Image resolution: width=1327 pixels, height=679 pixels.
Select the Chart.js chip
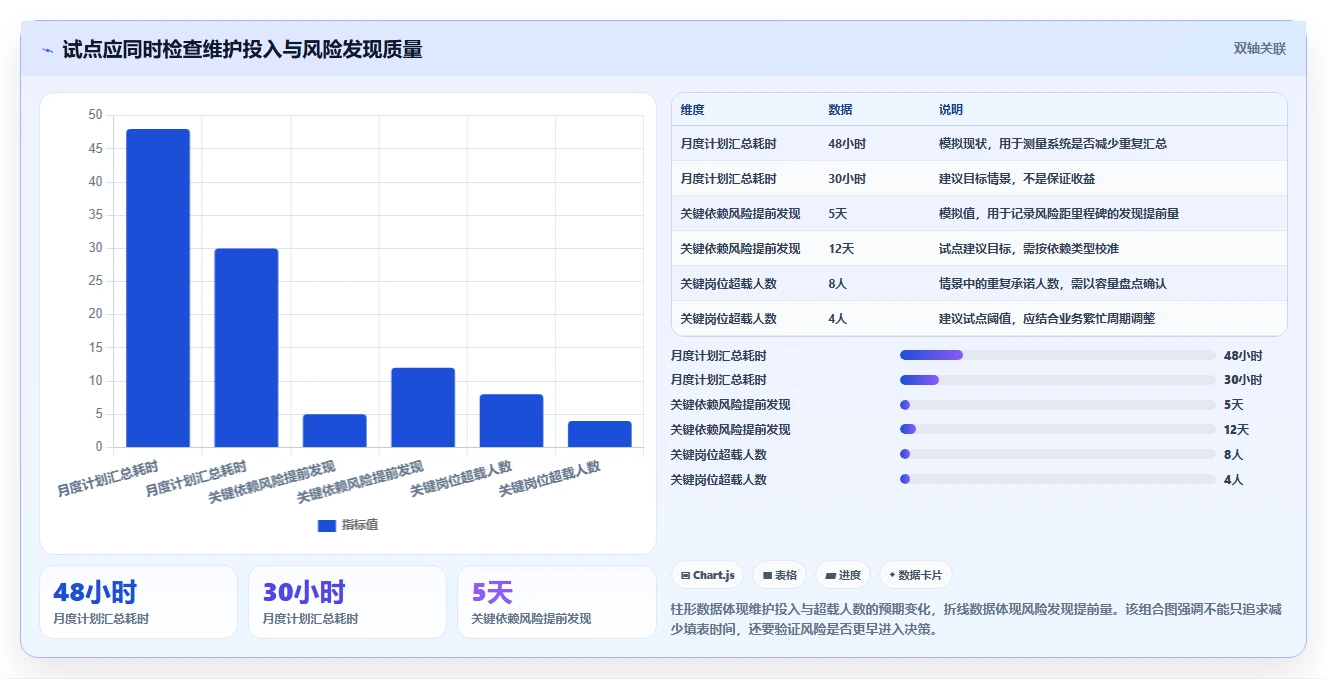click(708, 575)
